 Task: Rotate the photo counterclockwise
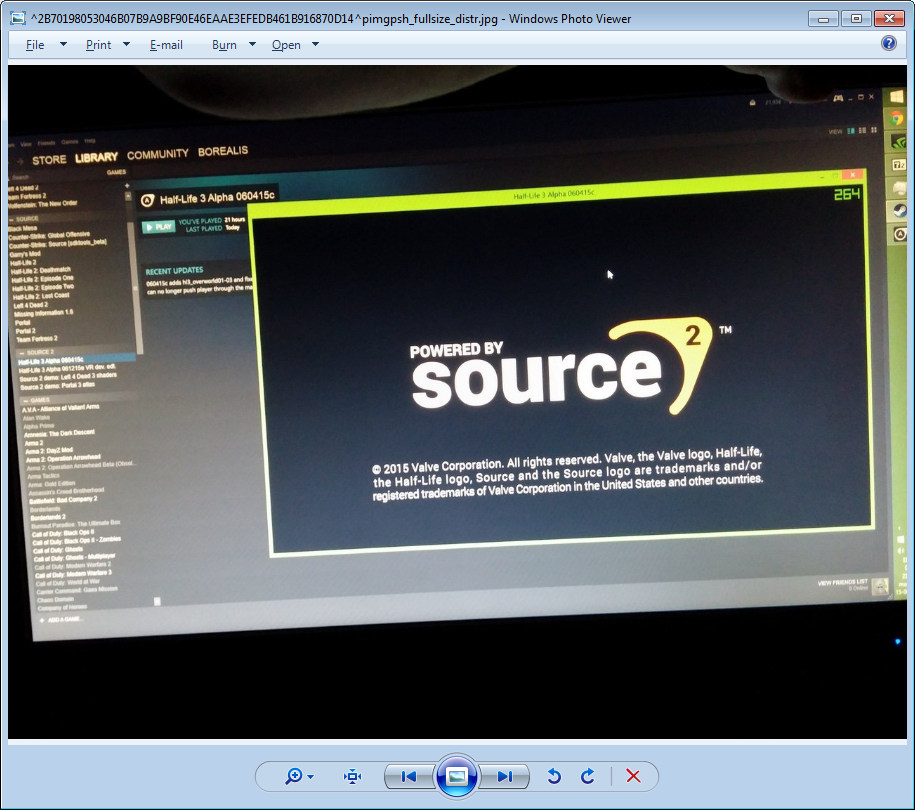coord(554,776)
